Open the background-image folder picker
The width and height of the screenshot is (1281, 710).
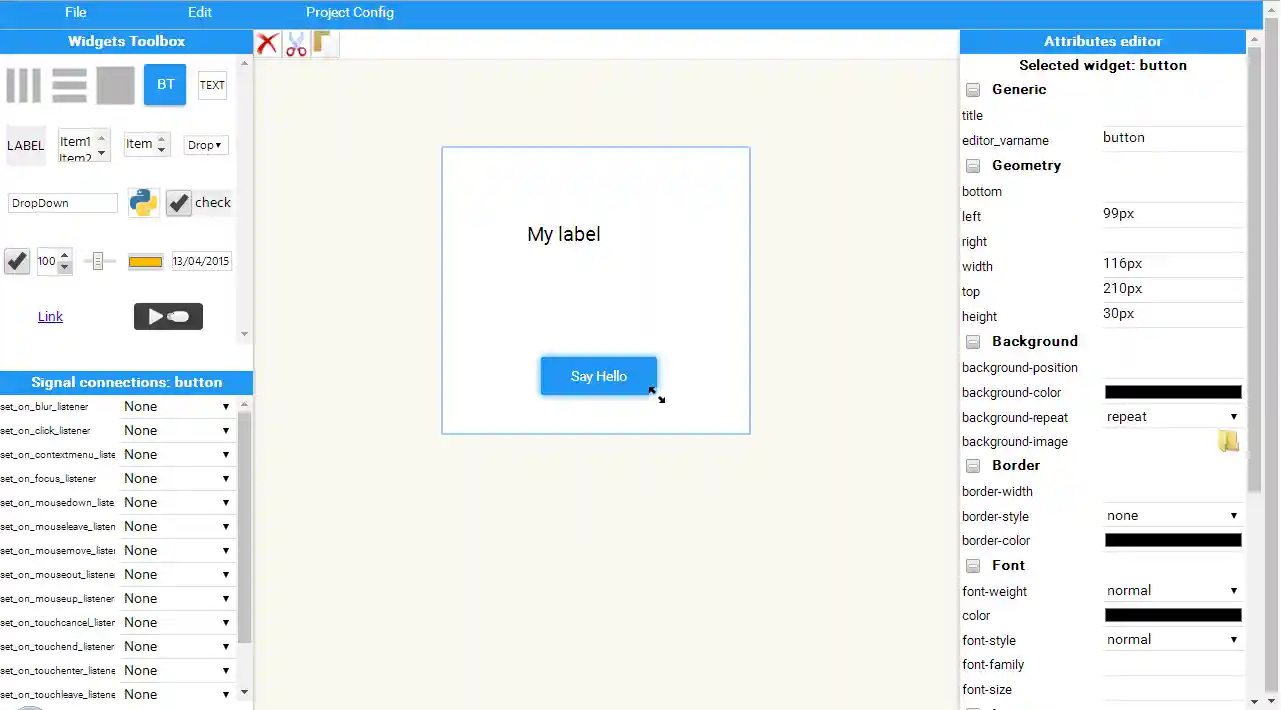1229,441
